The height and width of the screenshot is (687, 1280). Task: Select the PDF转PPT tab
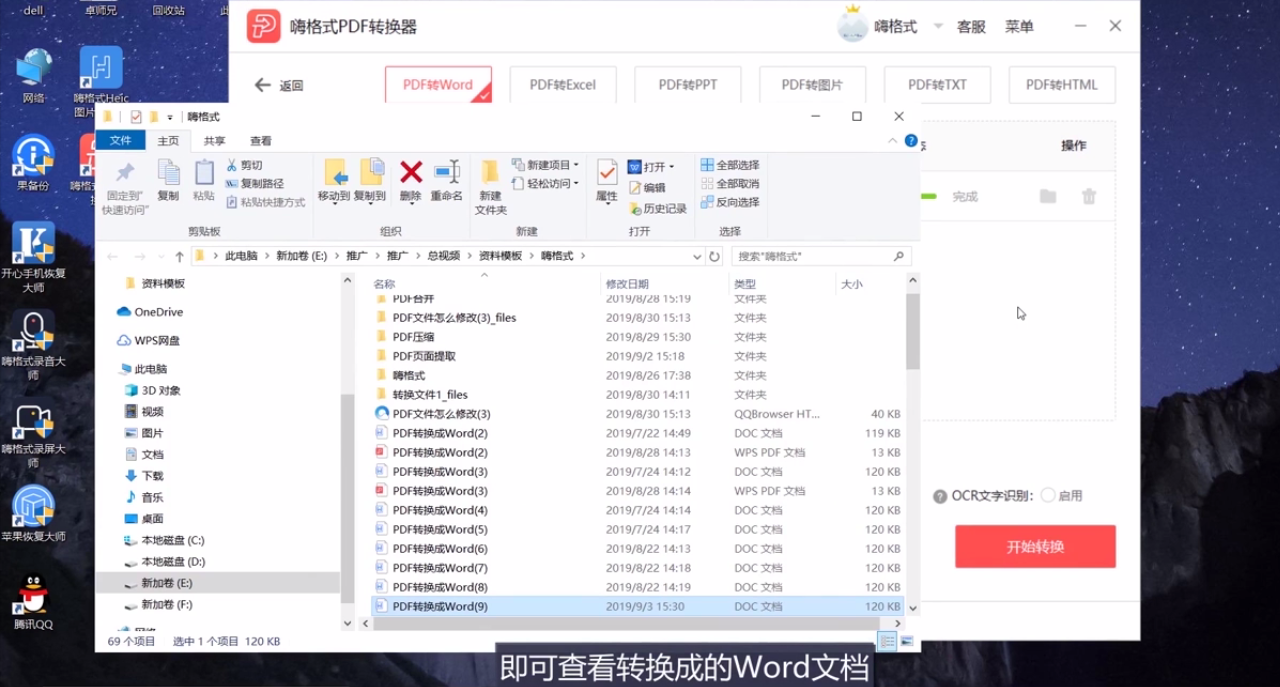[688, 85]
